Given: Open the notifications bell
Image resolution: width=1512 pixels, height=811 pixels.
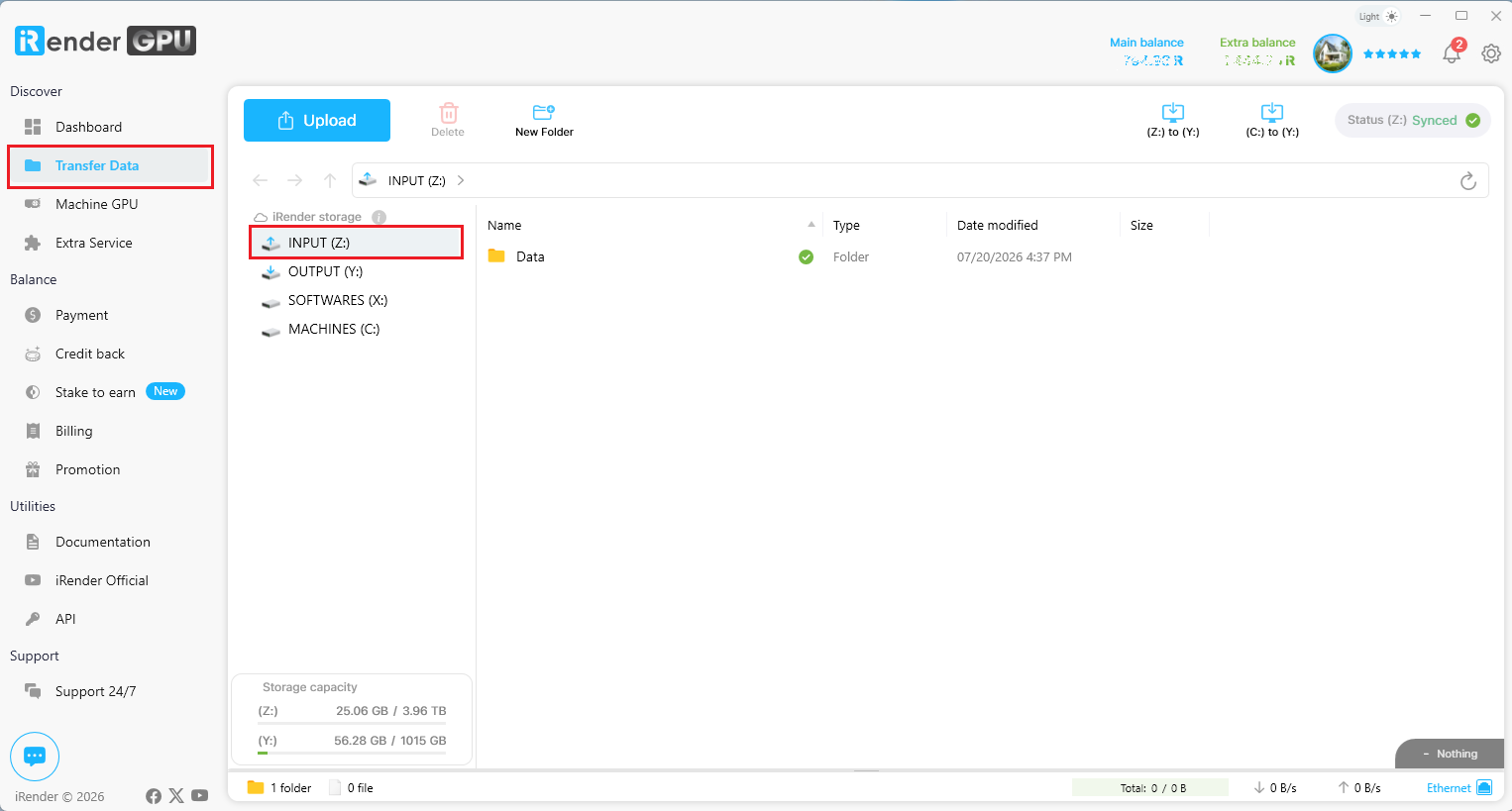Looking at the screenshot, I should [x=1452, y=53].
